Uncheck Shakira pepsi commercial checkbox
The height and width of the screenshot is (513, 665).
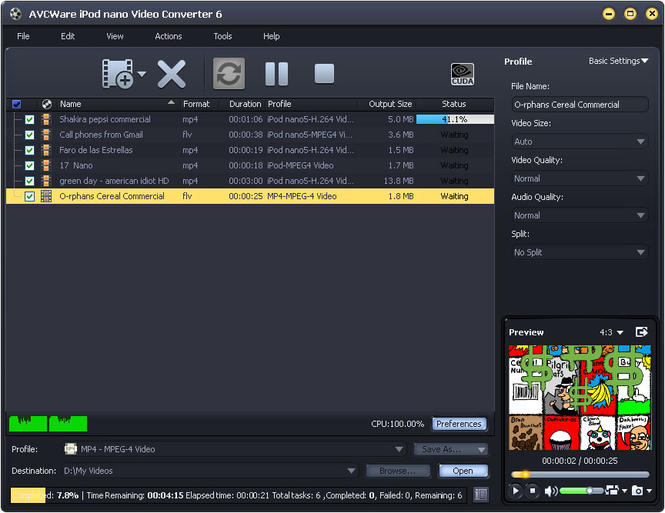(x=29, y=120)
